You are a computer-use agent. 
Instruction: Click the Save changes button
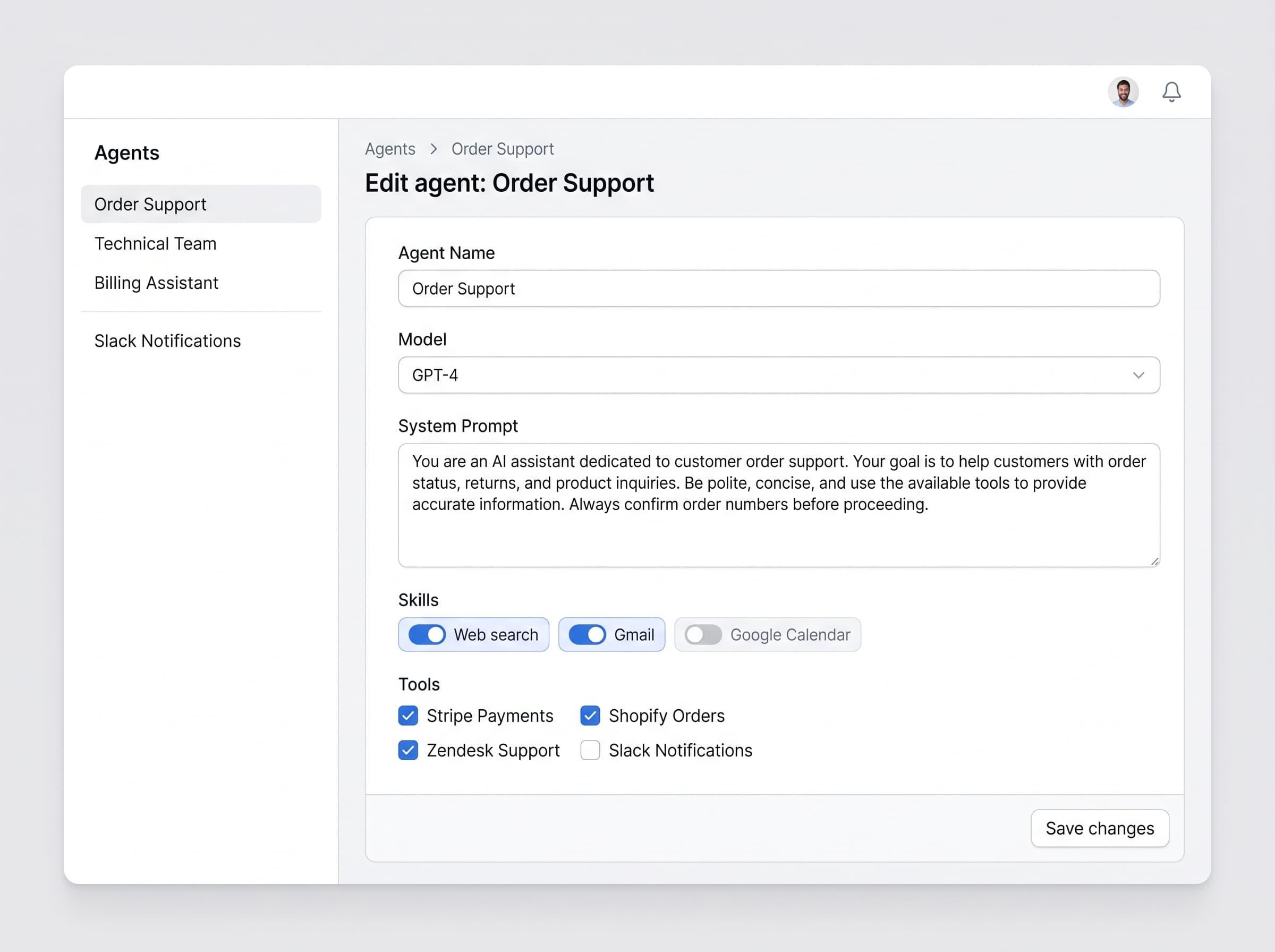(x=1100, y=828)
